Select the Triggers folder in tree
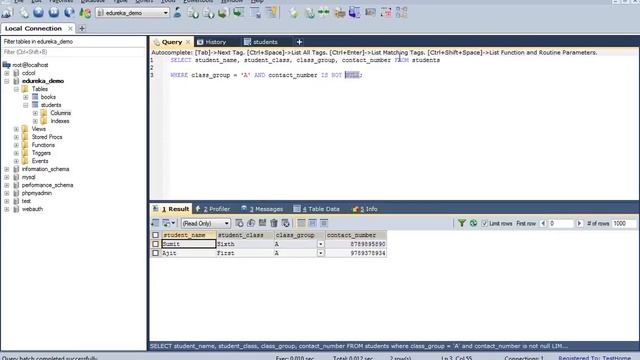640x360 pixels. (41, 153)
